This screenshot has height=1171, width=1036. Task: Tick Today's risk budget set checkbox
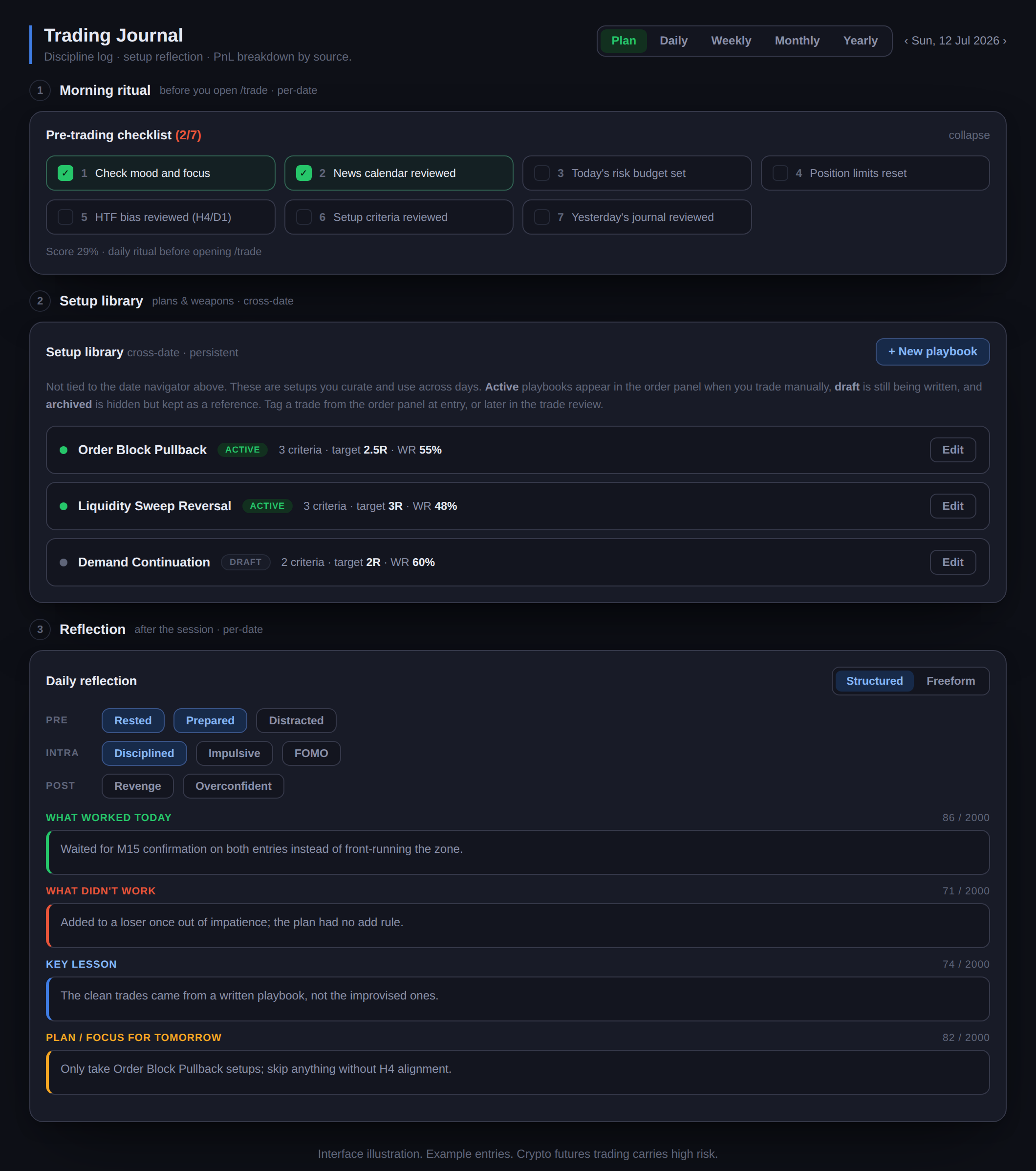542,173
